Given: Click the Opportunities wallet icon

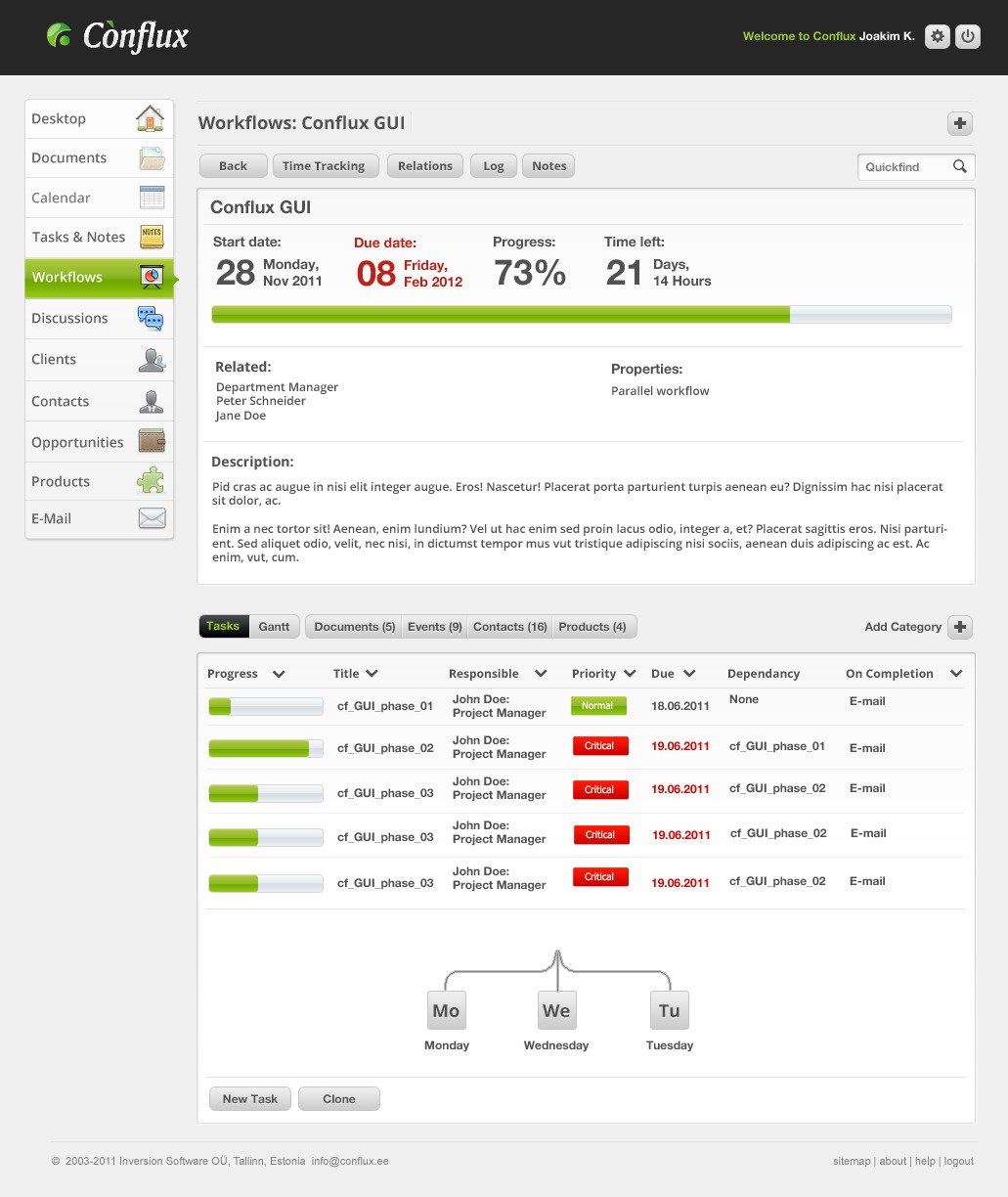Looking at the screenshot, I should [x=152, y=441].
